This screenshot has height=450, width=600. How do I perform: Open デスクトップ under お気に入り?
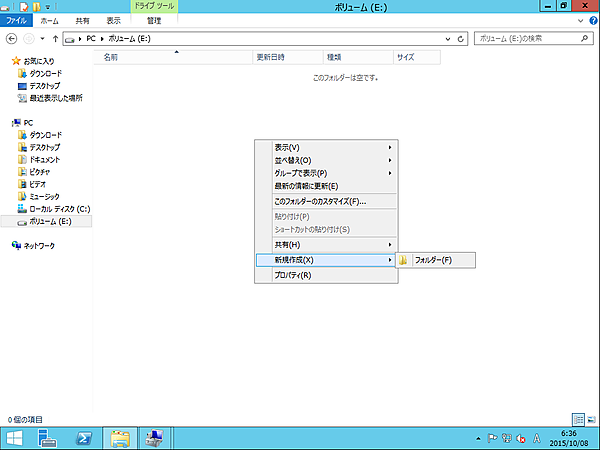pos(39,86)
